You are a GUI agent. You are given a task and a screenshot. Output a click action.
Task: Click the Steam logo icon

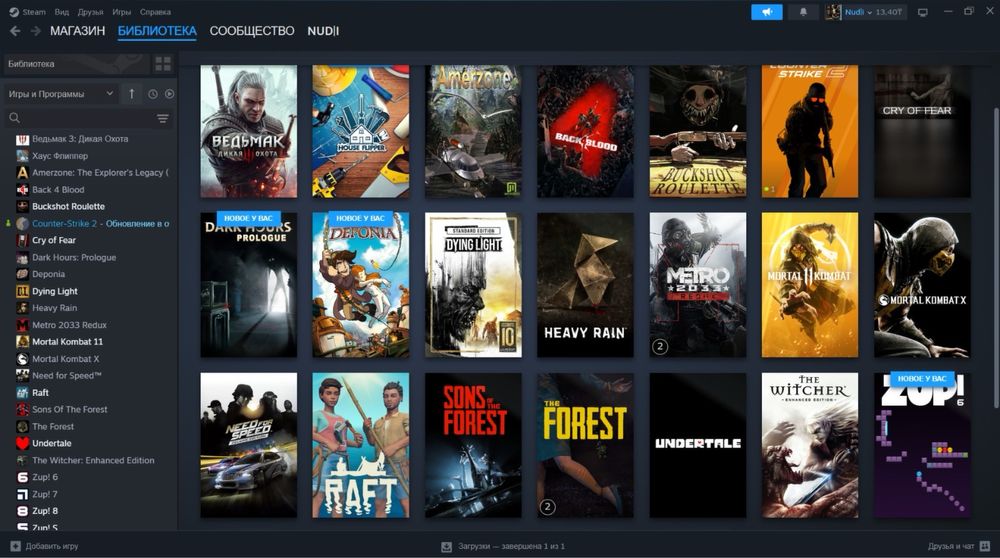[13, 11]
